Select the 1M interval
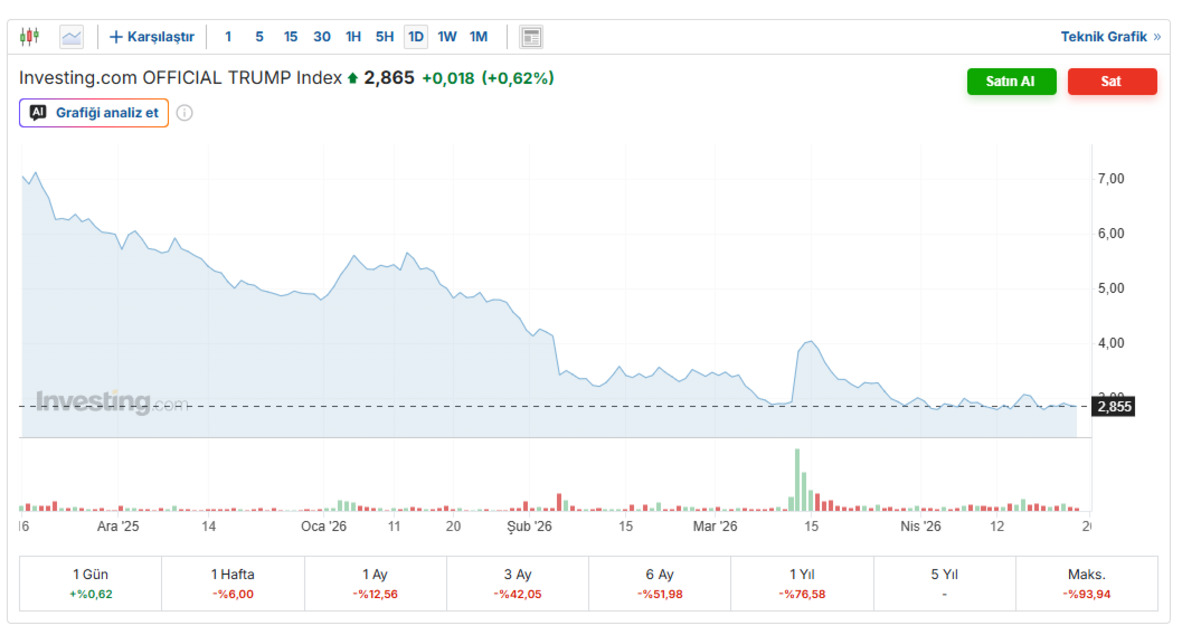 pyautogui.click(x=479, y=37)
